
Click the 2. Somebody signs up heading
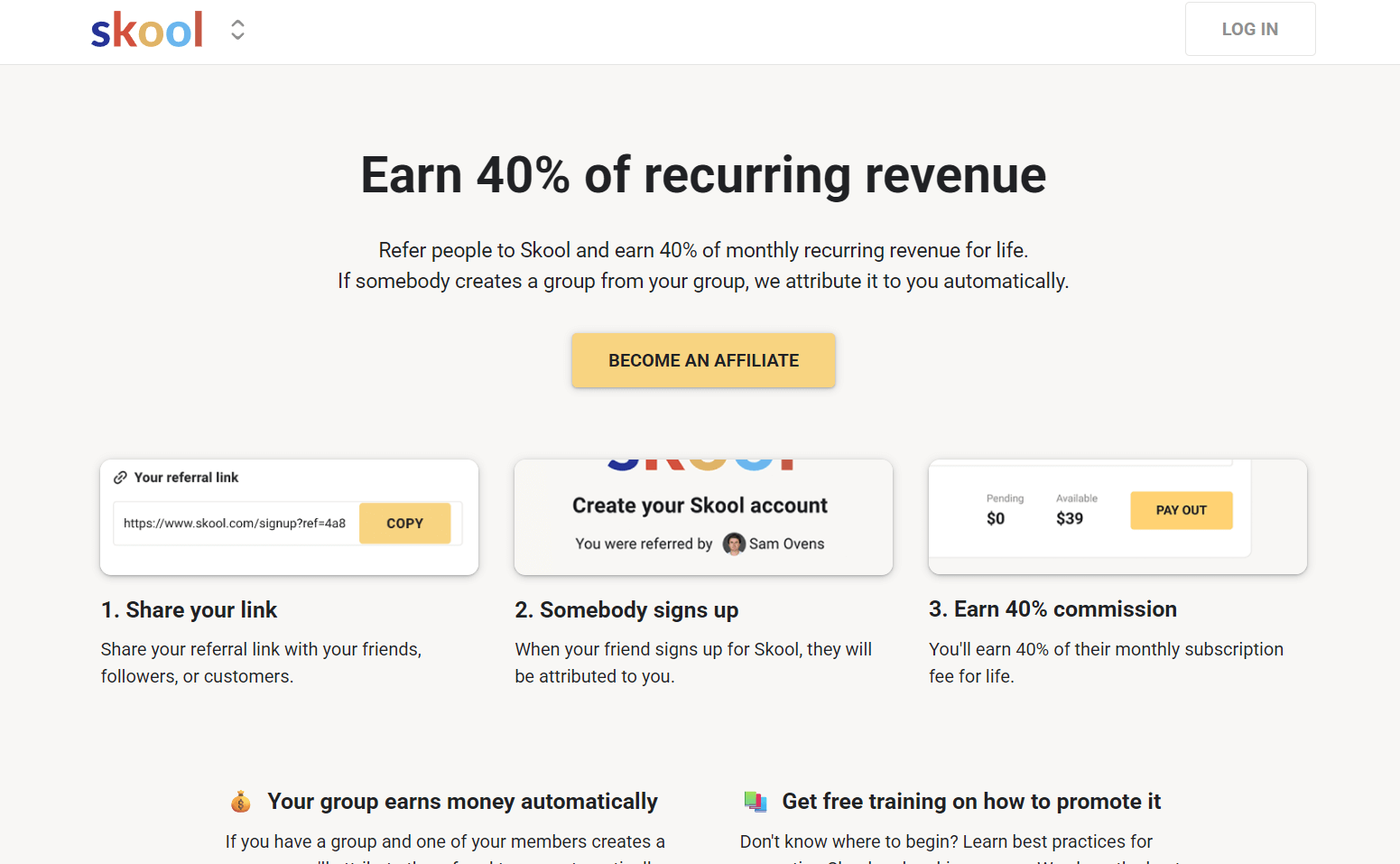626,610
